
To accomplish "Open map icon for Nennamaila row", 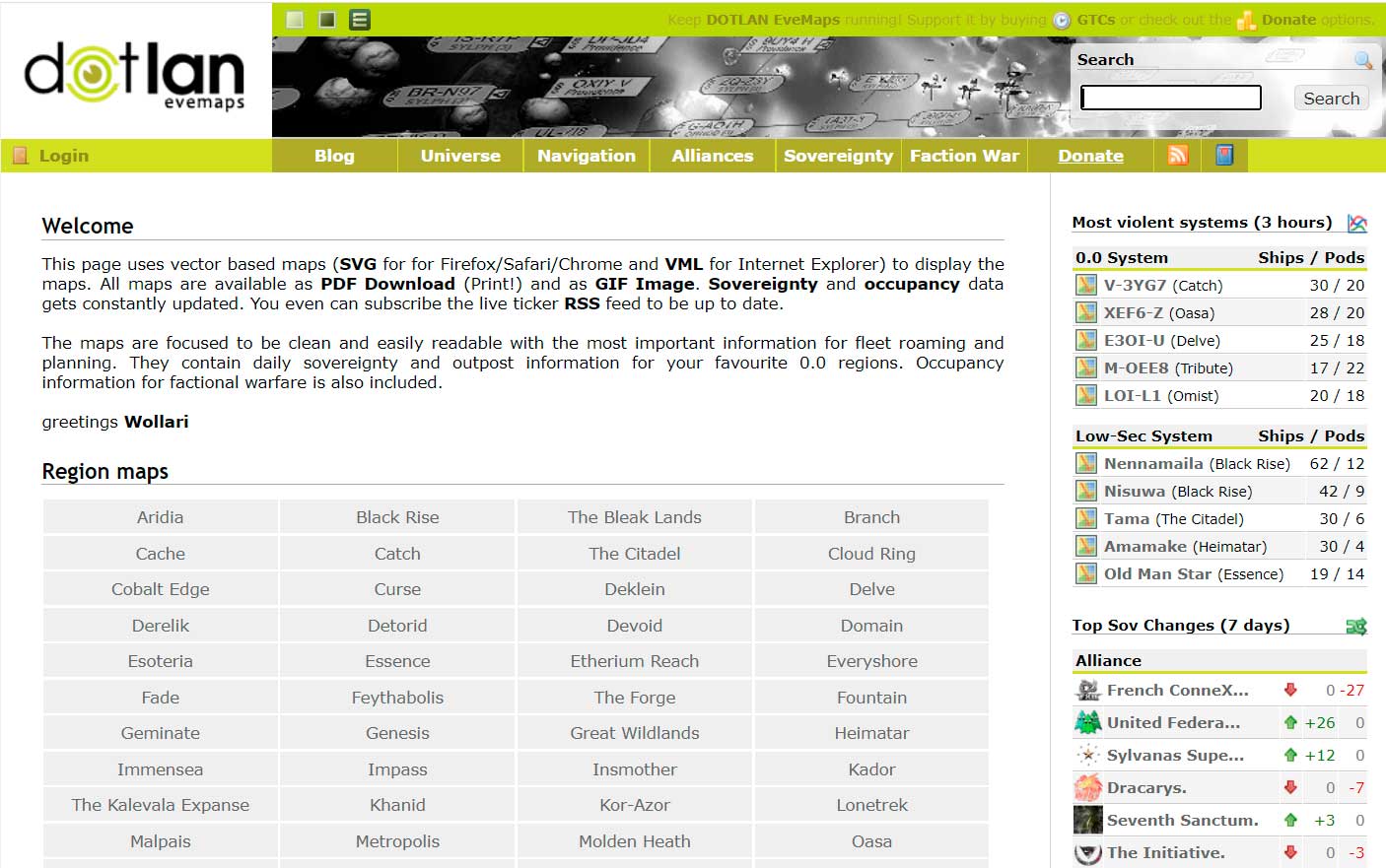I will pos(1086,463).
